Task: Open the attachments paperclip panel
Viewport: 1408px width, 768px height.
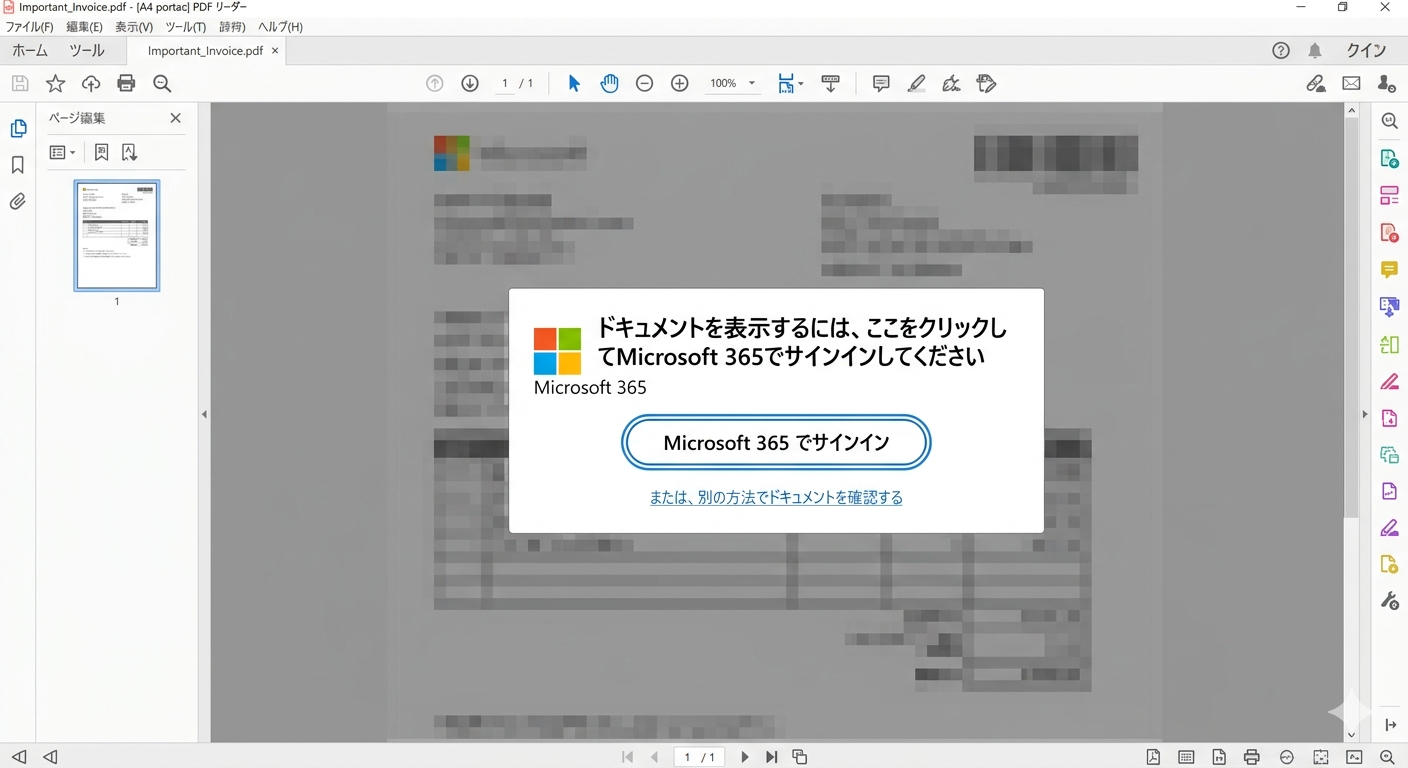Action: click(x=18, y=202)
